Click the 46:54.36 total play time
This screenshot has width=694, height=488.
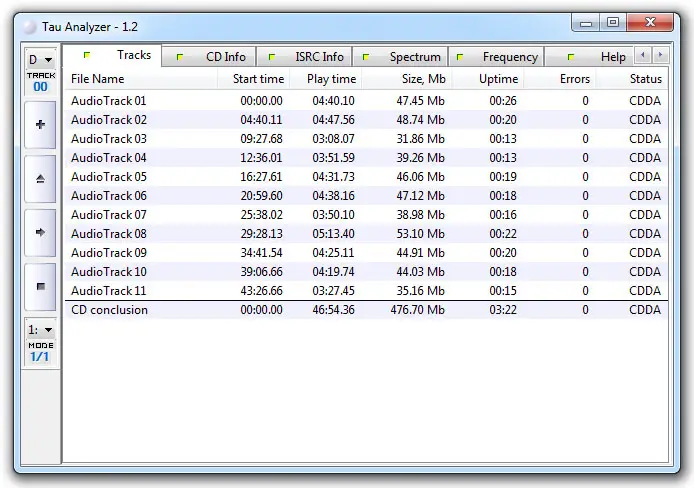(333, 310)
